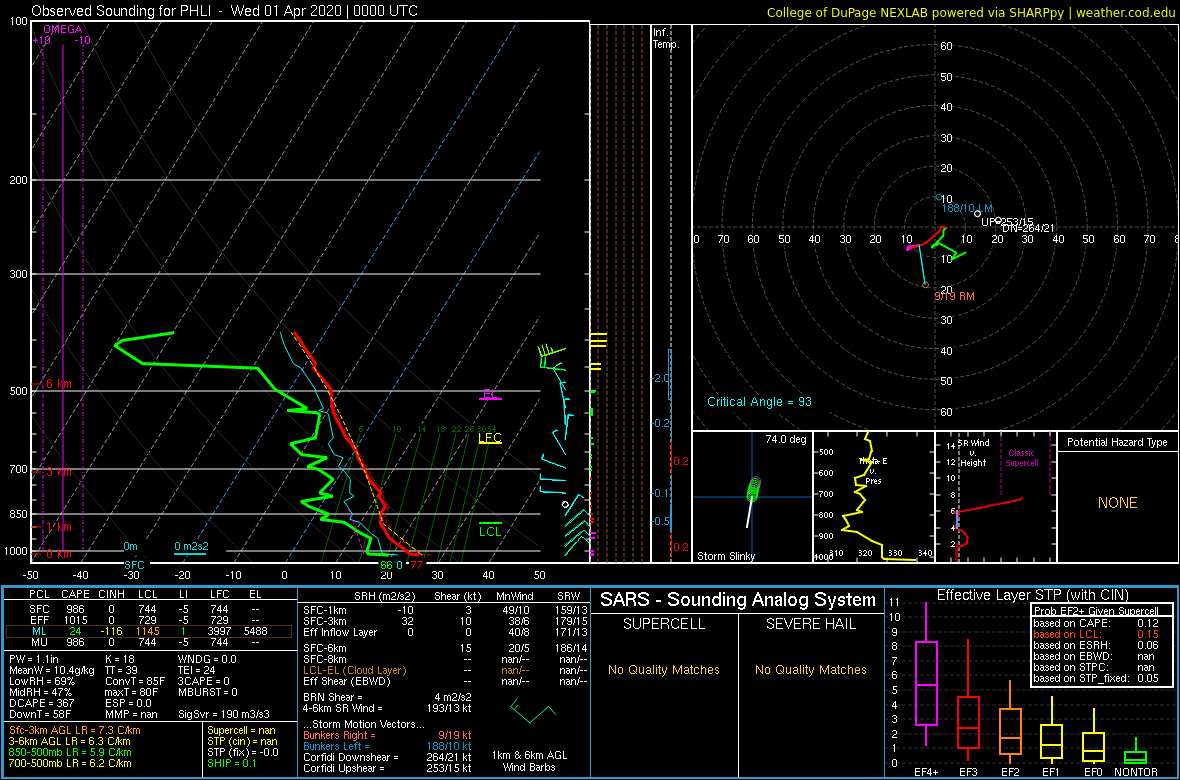
Task: Select the MU parcel row
Action: point(148,642)
